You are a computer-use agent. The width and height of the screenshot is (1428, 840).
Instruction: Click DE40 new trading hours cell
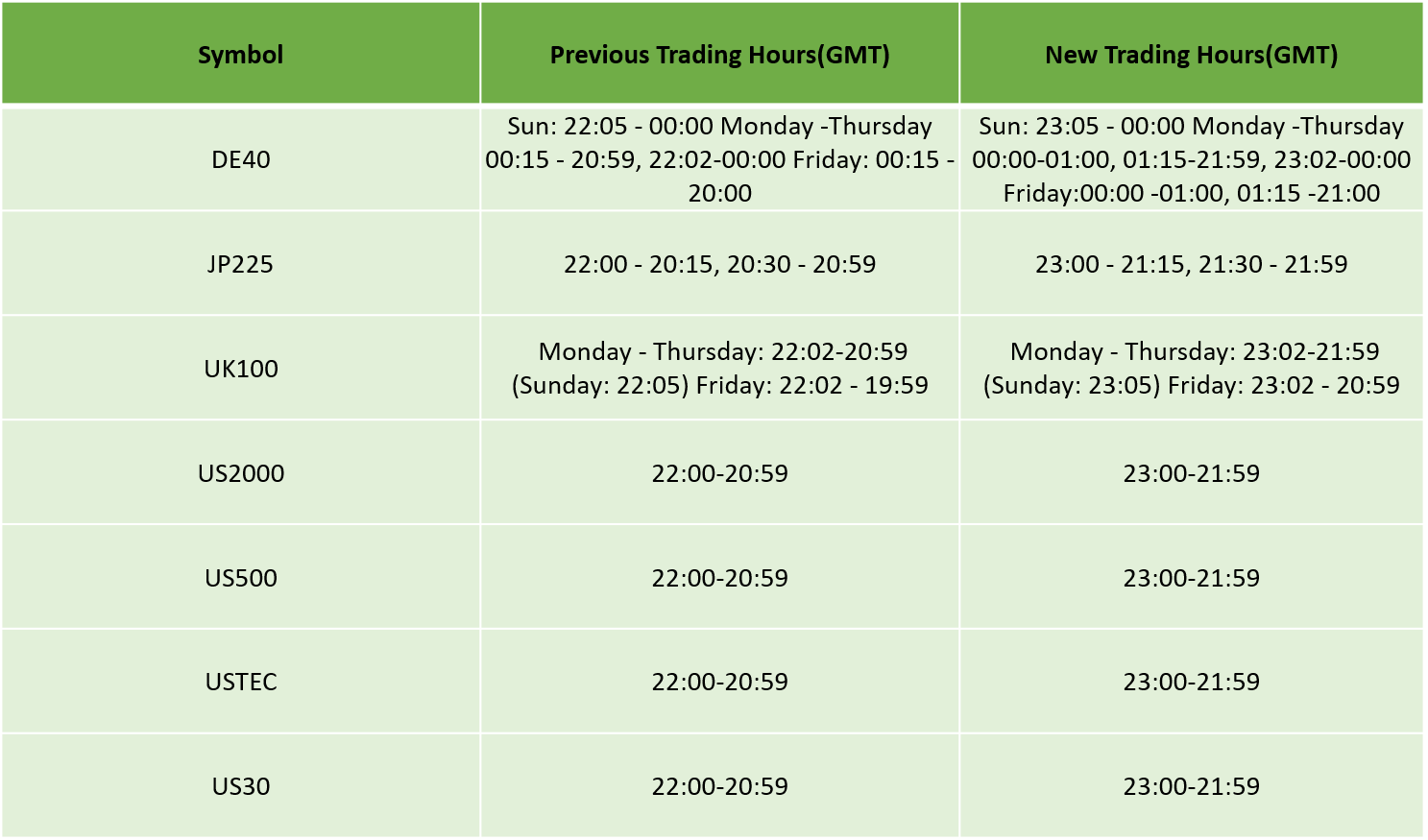[1191, 159]
